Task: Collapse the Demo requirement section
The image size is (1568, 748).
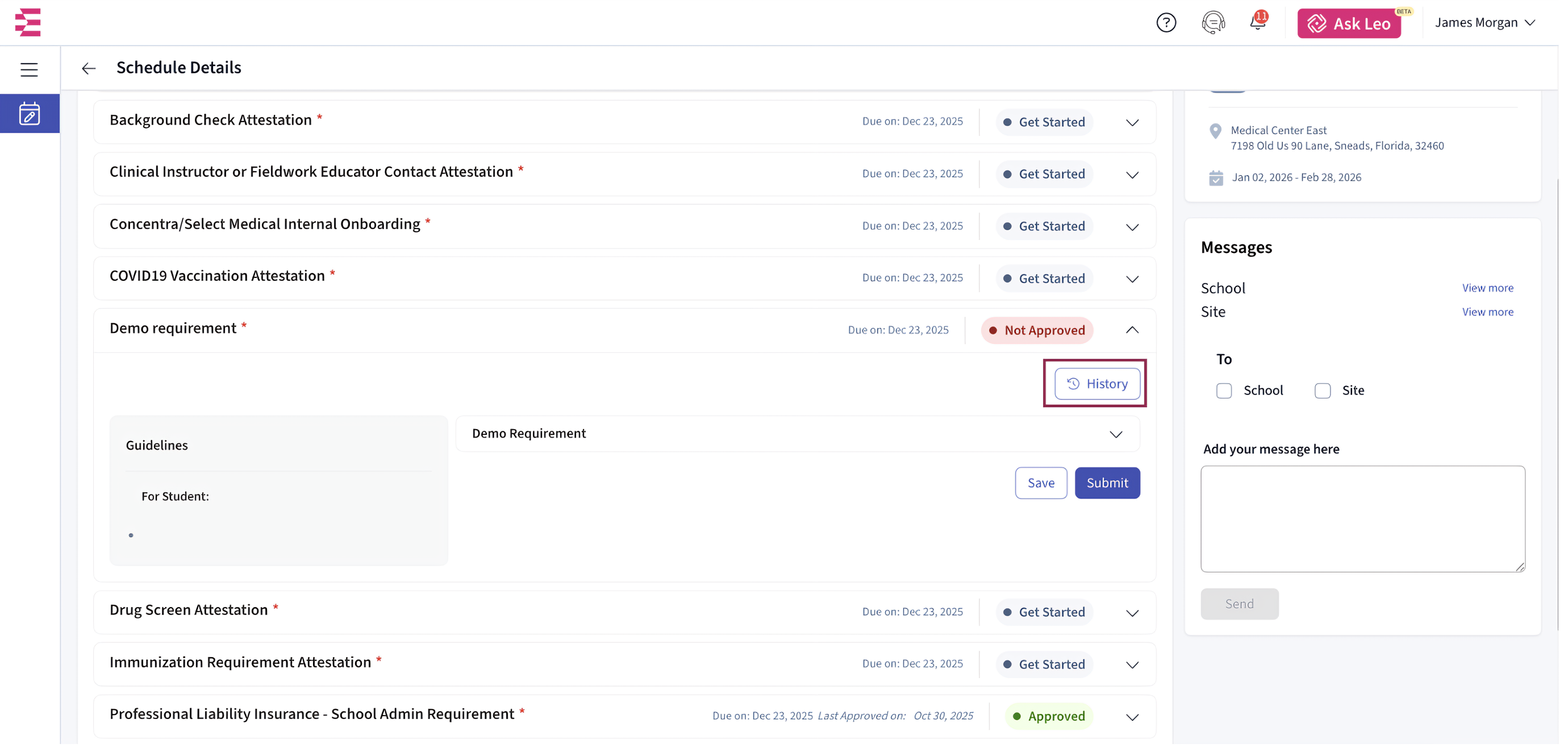Action: click(1132, 330)
